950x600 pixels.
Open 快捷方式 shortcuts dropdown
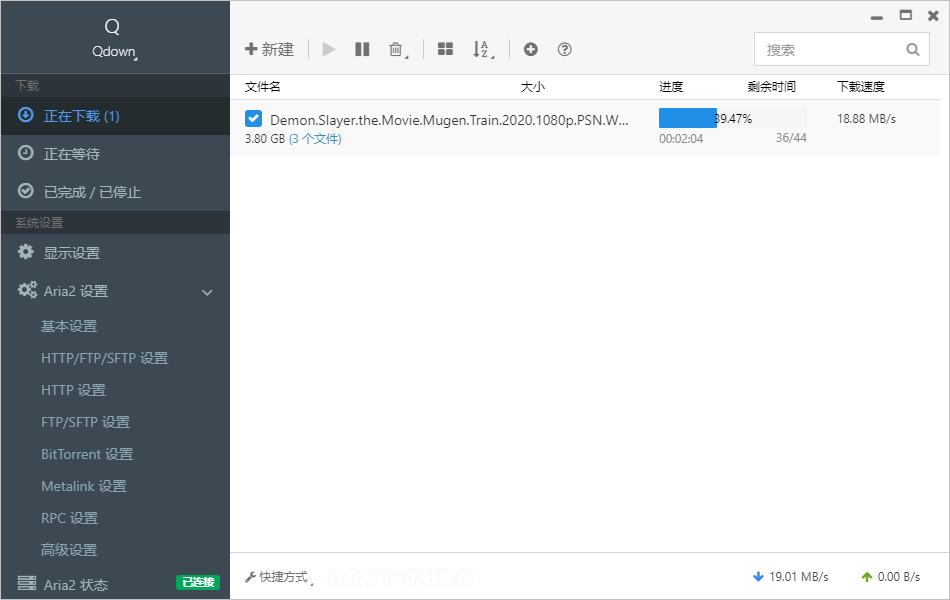(x=279, y=577)
